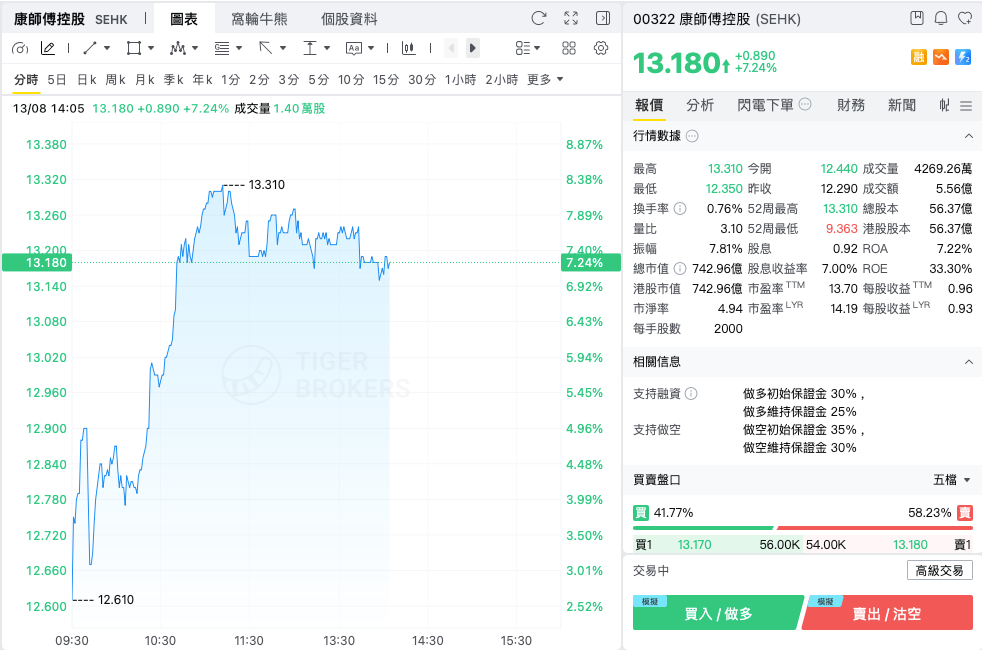Image resolution: width=982 pixels, height=650 pixels.
Task: Click the blue lightning Z badge
Action: tap(963, 58)
